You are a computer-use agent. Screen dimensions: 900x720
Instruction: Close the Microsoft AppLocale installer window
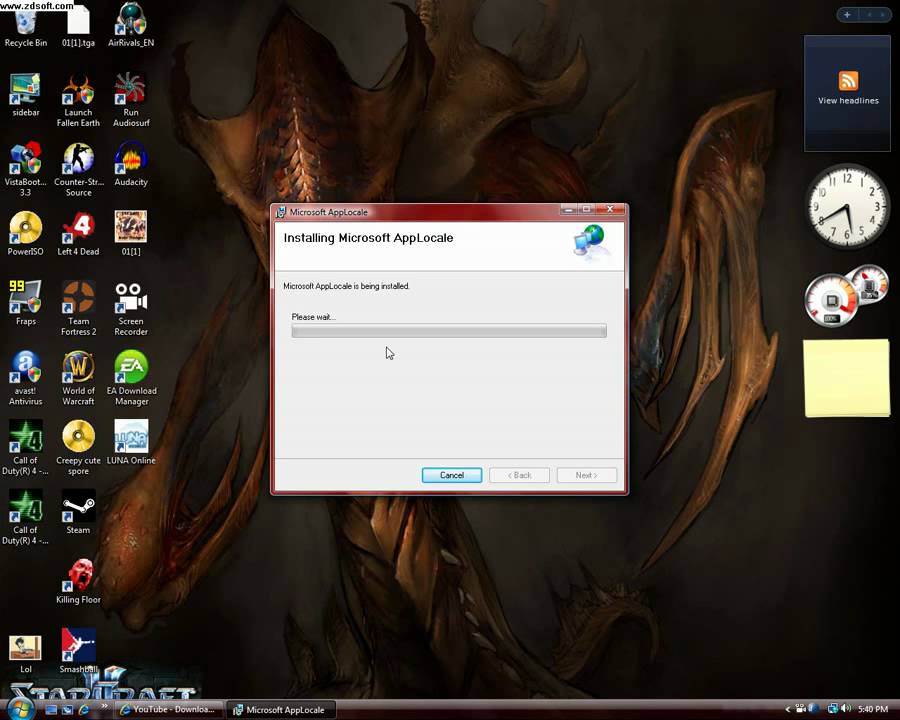pos(610,210)
